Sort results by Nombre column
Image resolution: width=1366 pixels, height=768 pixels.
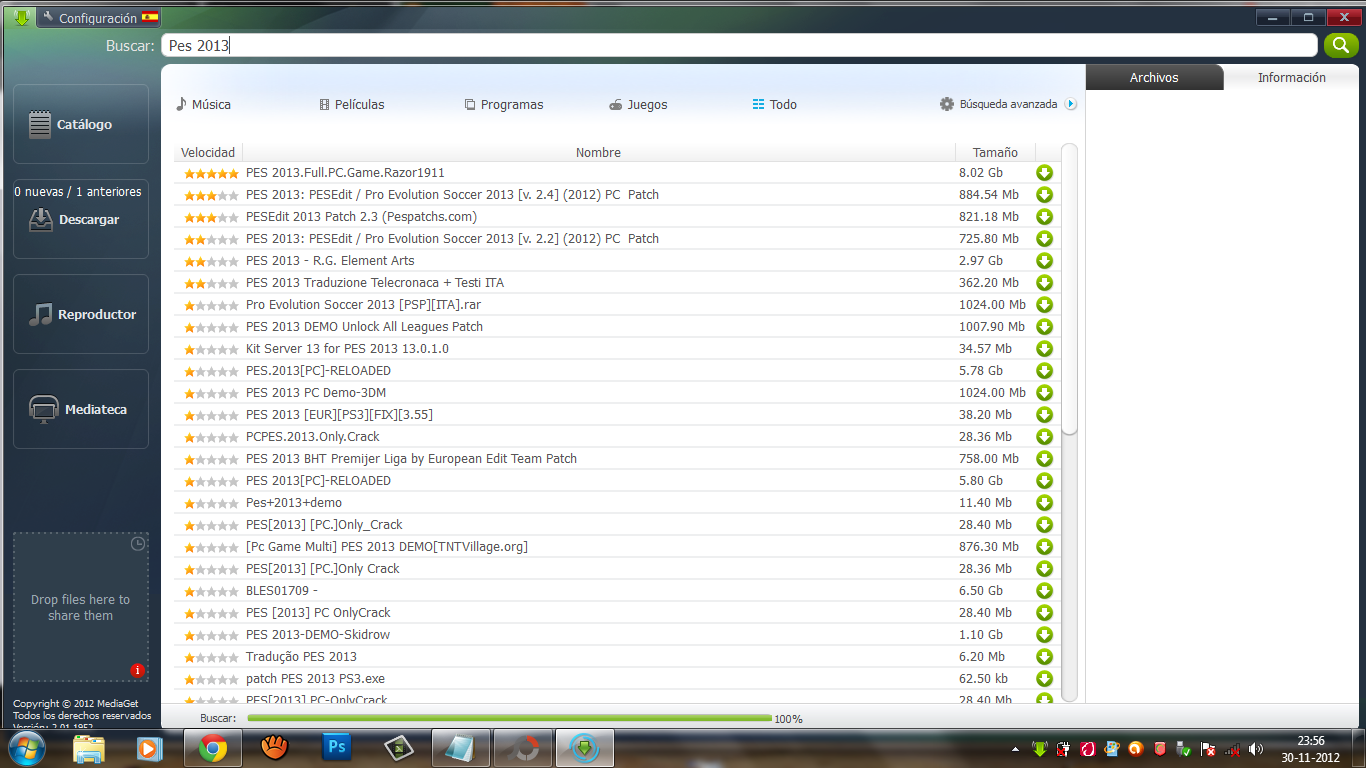[x=598, y=152]
